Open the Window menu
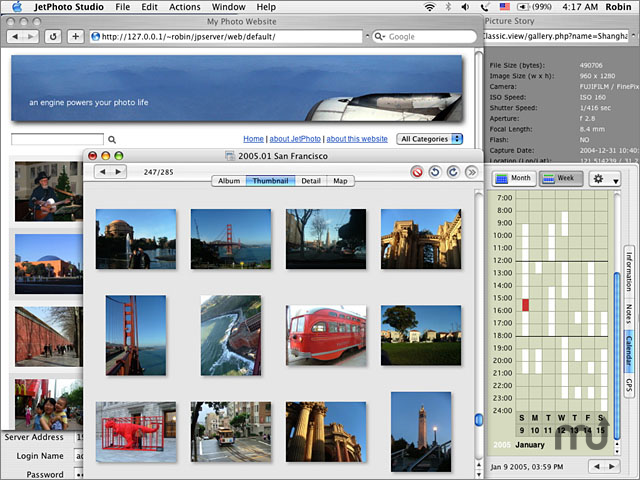This screenshot has height=480, width=640. pyautogui.click(x=229, y=7)
